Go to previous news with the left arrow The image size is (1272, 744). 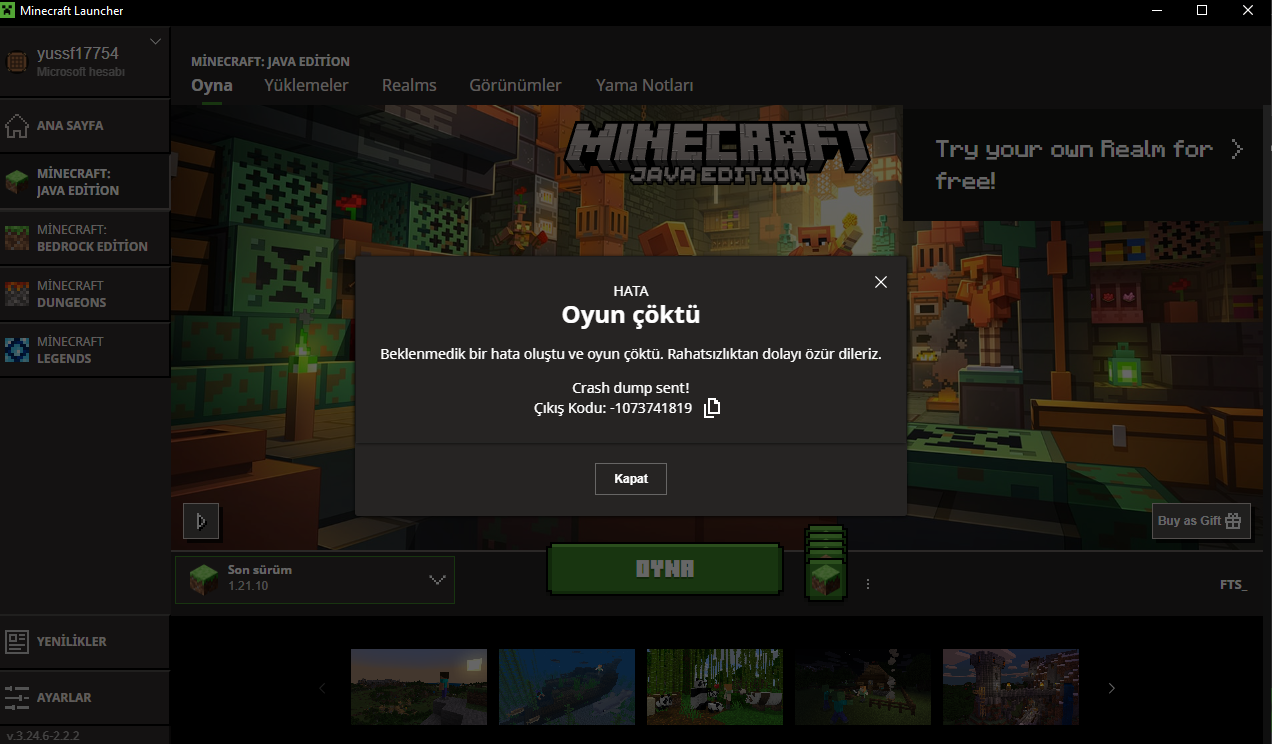pyautogui.click(x=322, y=688)
